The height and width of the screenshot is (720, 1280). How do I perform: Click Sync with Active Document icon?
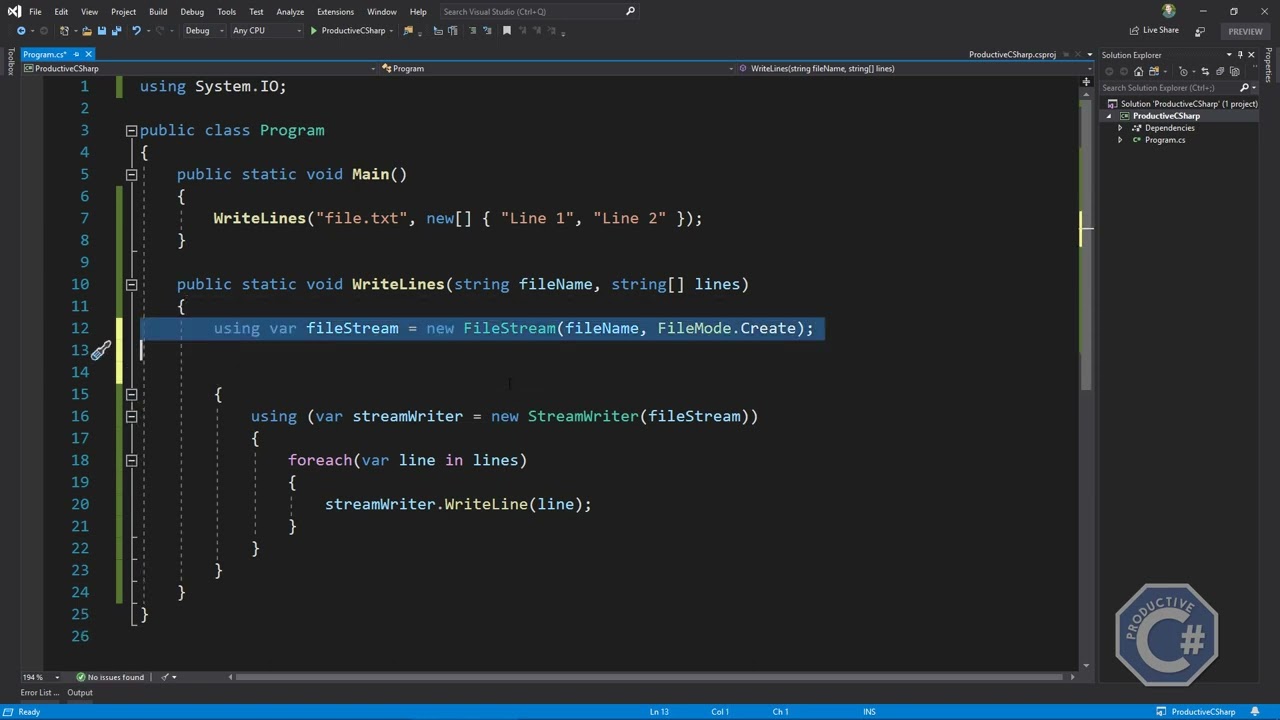tap(1205, 72)
